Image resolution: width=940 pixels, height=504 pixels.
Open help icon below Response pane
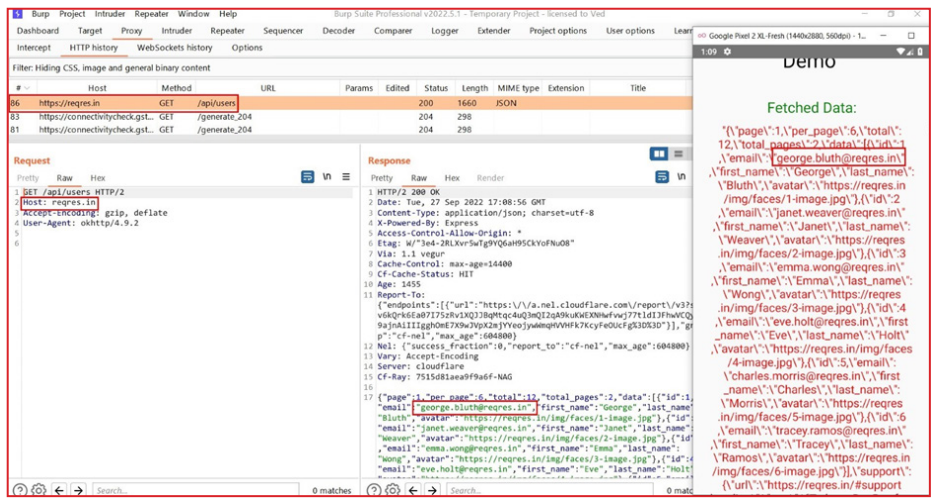click(373, 490)
